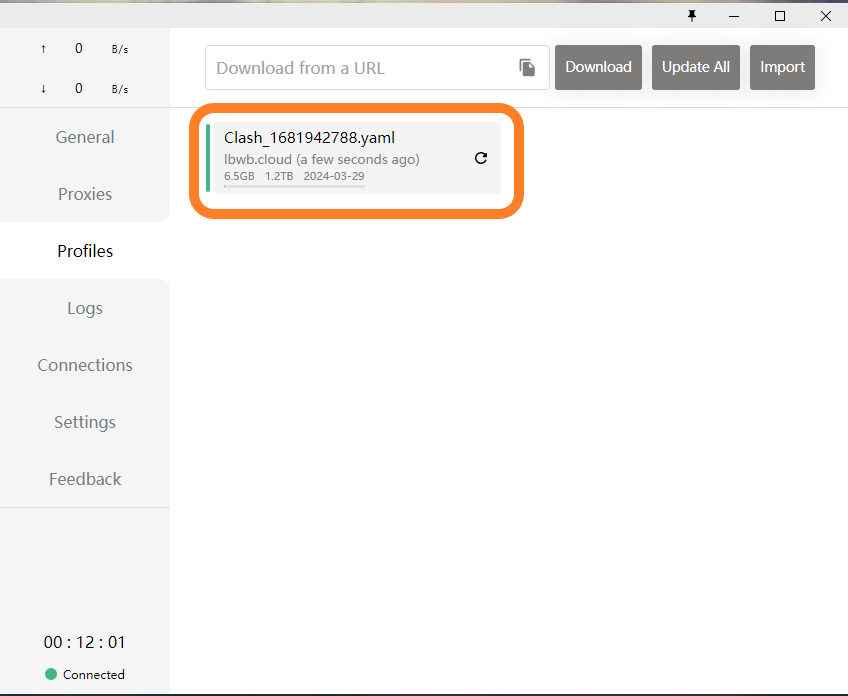Maximize the Clash window
This screenshot has height=696, width=848.
point(780,16)
